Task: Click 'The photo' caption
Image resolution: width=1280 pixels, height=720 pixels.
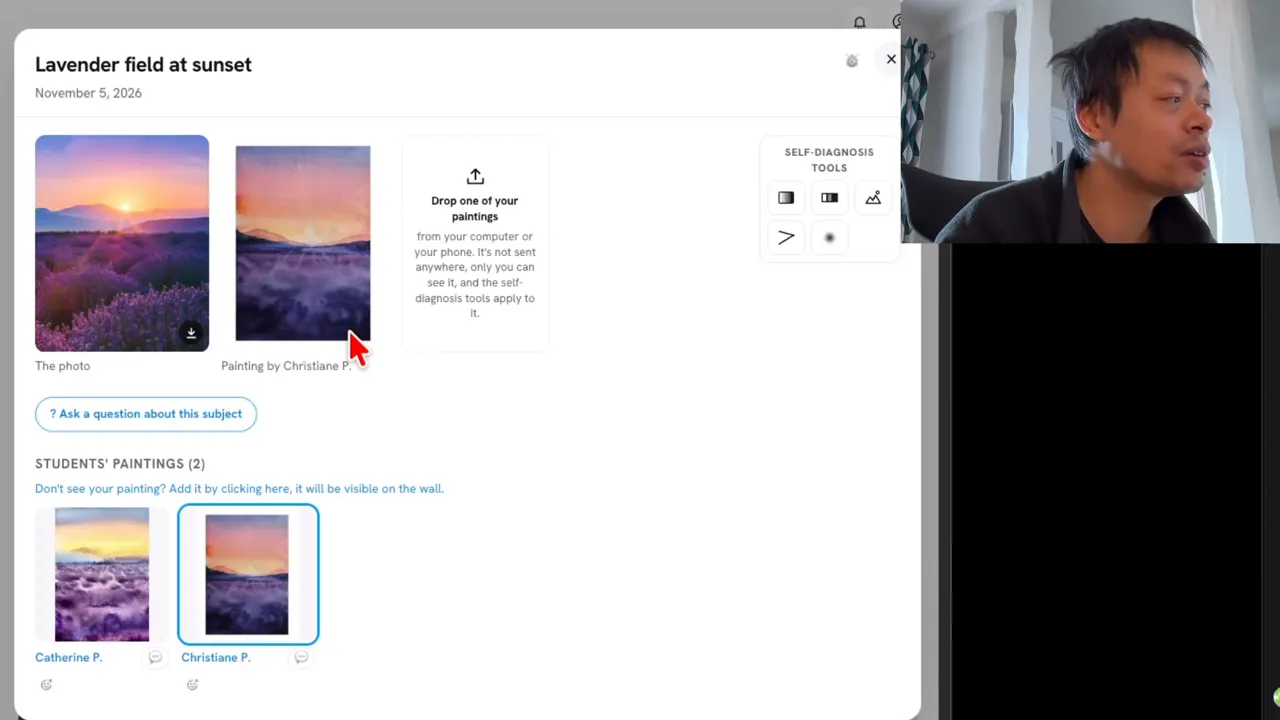Action: pos(62,366)
